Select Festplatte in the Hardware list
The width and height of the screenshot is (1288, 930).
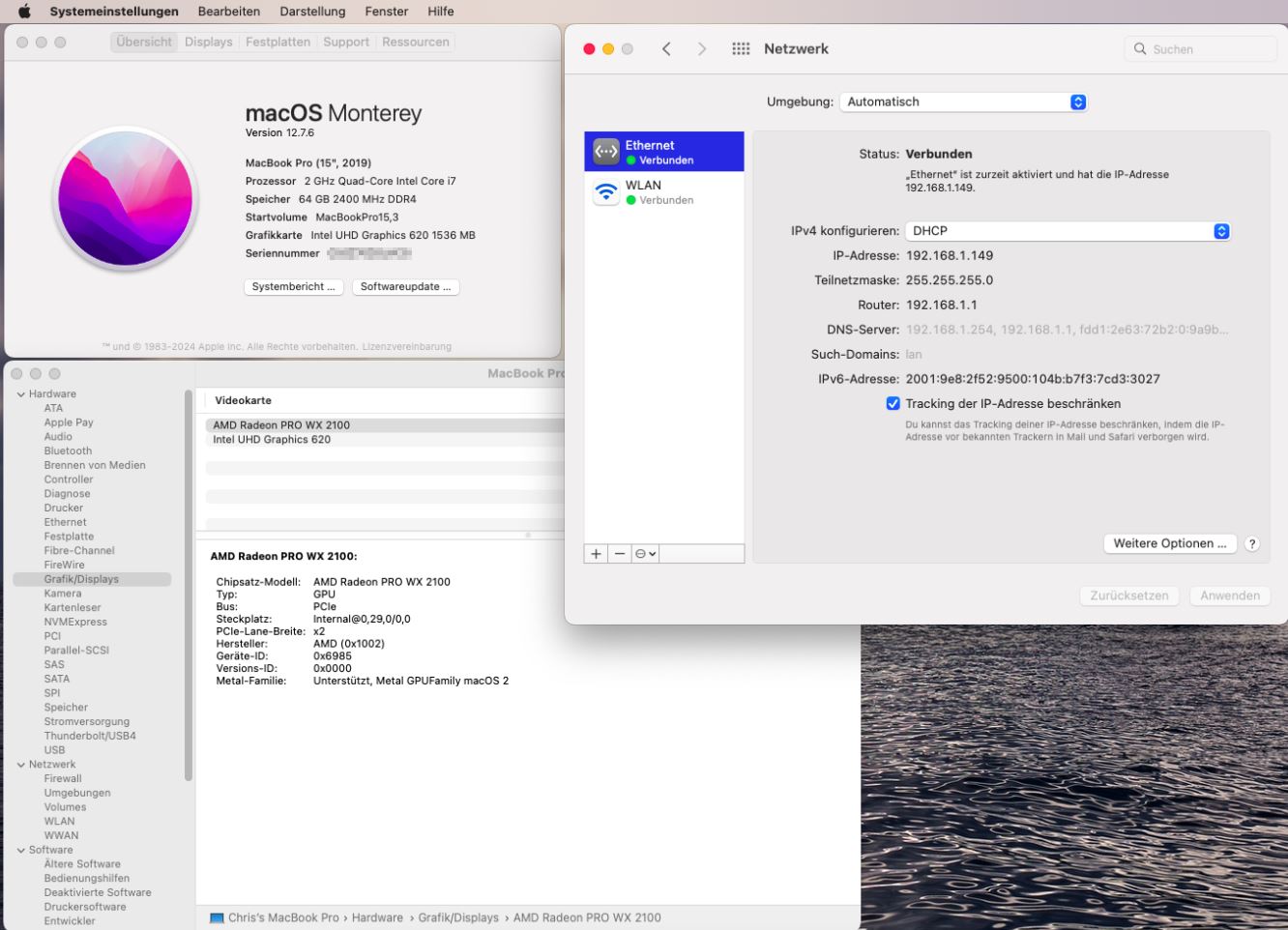(69, 537)
